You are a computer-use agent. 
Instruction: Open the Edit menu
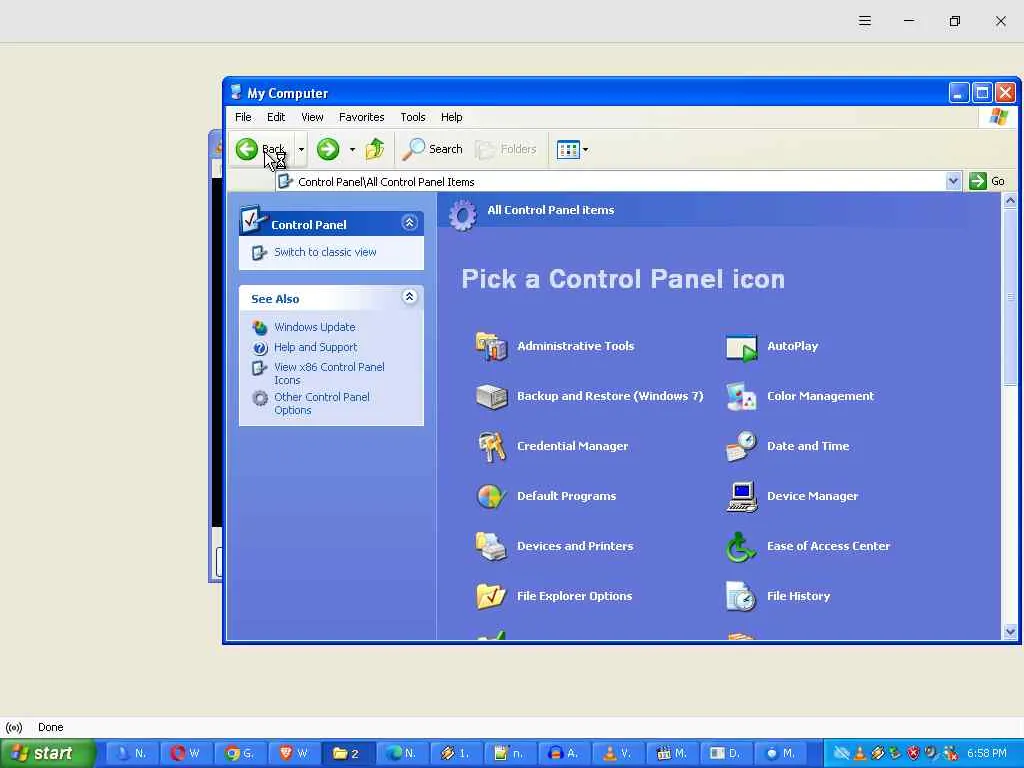(276, 117)
